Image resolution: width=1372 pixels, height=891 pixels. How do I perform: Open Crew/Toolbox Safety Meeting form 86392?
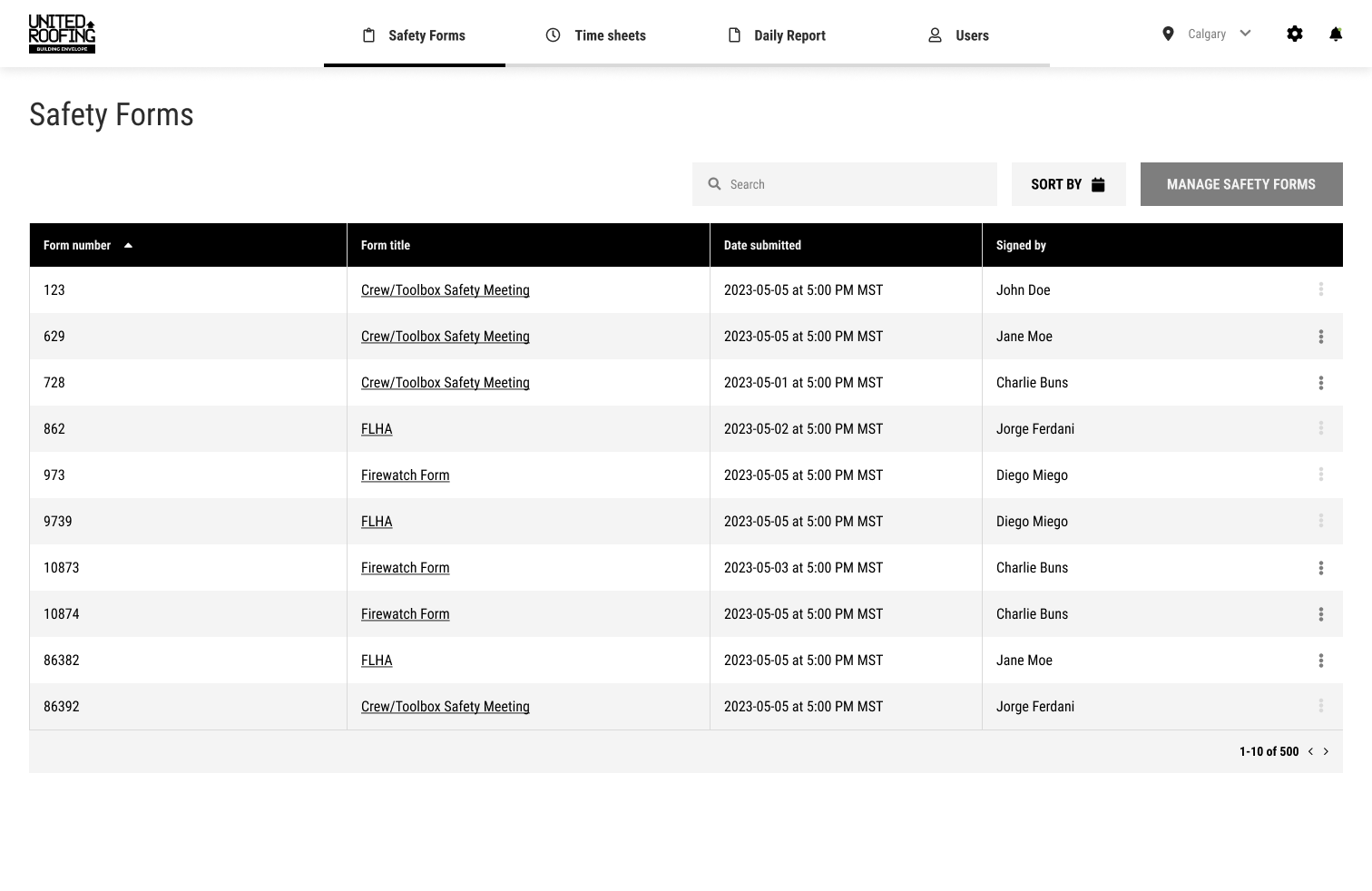(445, 707)
